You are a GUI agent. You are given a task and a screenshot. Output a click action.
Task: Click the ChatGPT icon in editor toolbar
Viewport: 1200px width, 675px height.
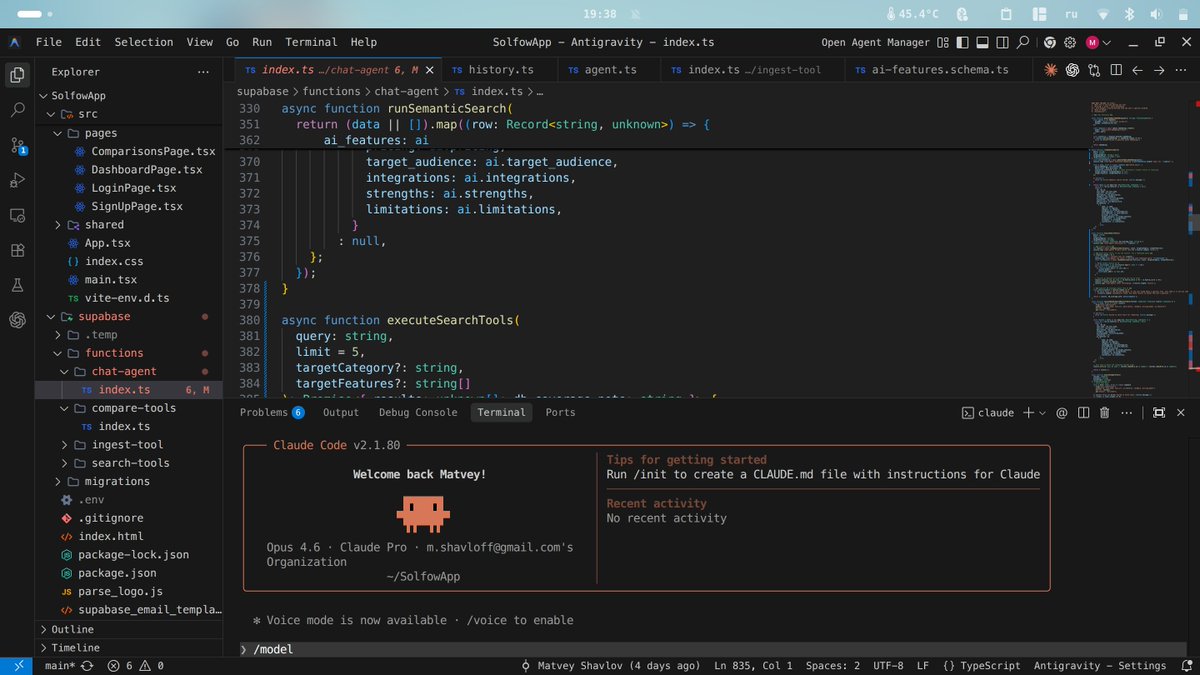click(1073, 70)
